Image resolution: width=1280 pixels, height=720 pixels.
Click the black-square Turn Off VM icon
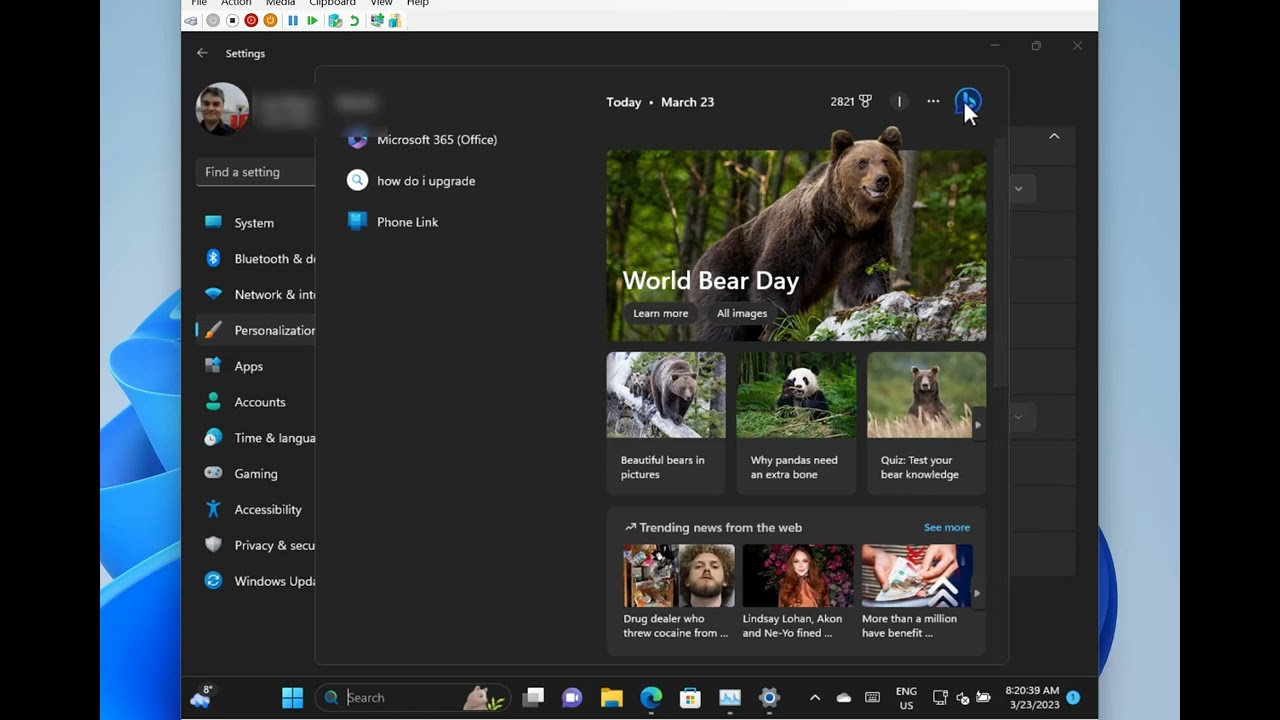coord(232,20)
